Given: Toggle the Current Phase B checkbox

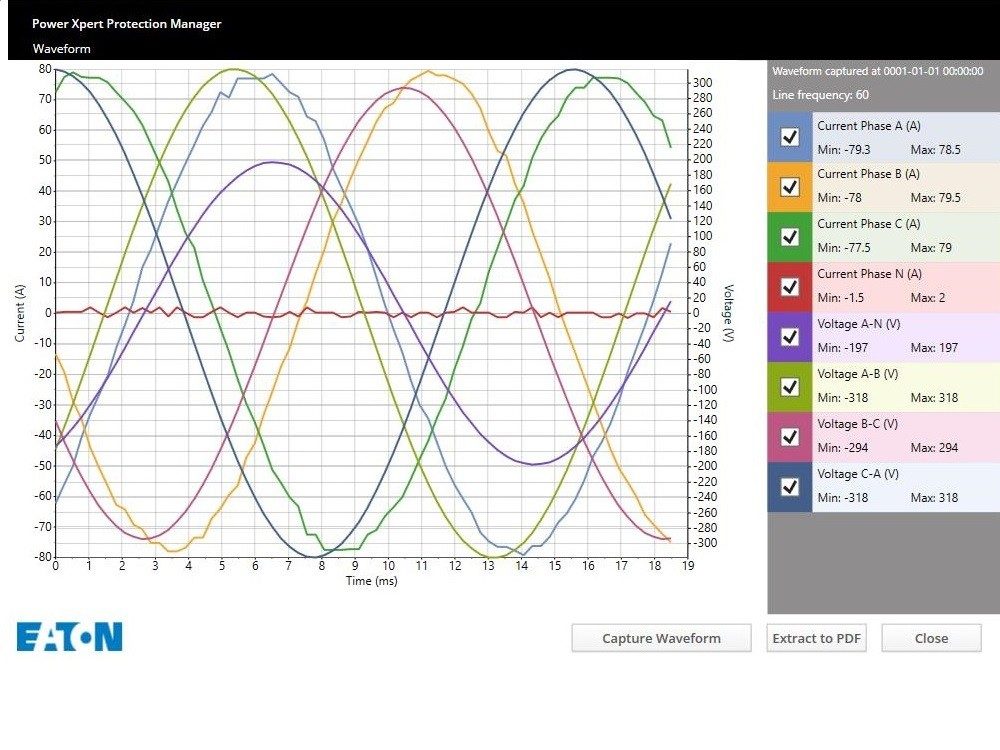Looking at the screenshot, I should pyautogui.click(x=790, y=187).
